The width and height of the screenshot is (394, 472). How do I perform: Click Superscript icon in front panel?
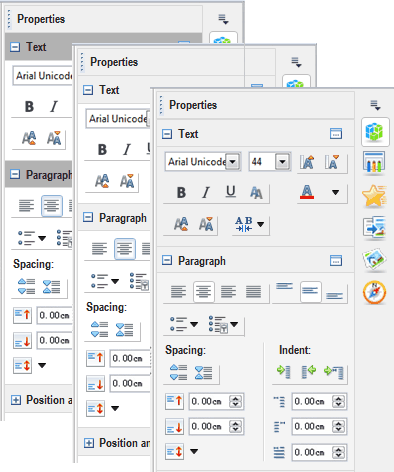181,224
